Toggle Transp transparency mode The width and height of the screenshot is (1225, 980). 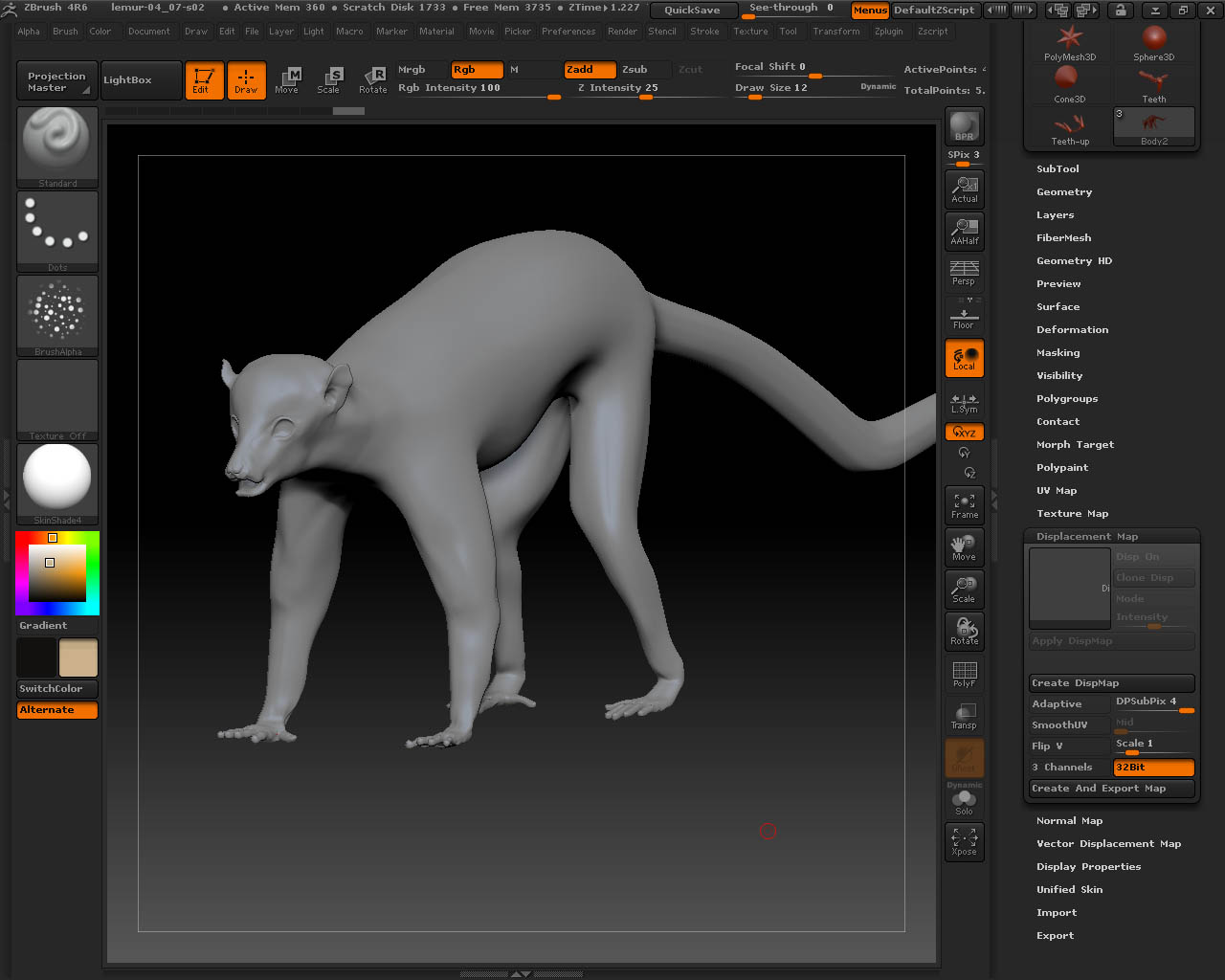click(x=964, y=715)
